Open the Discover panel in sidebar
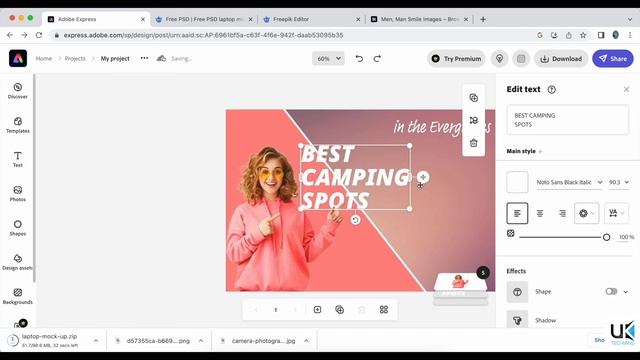 click(x=18, y=91)
